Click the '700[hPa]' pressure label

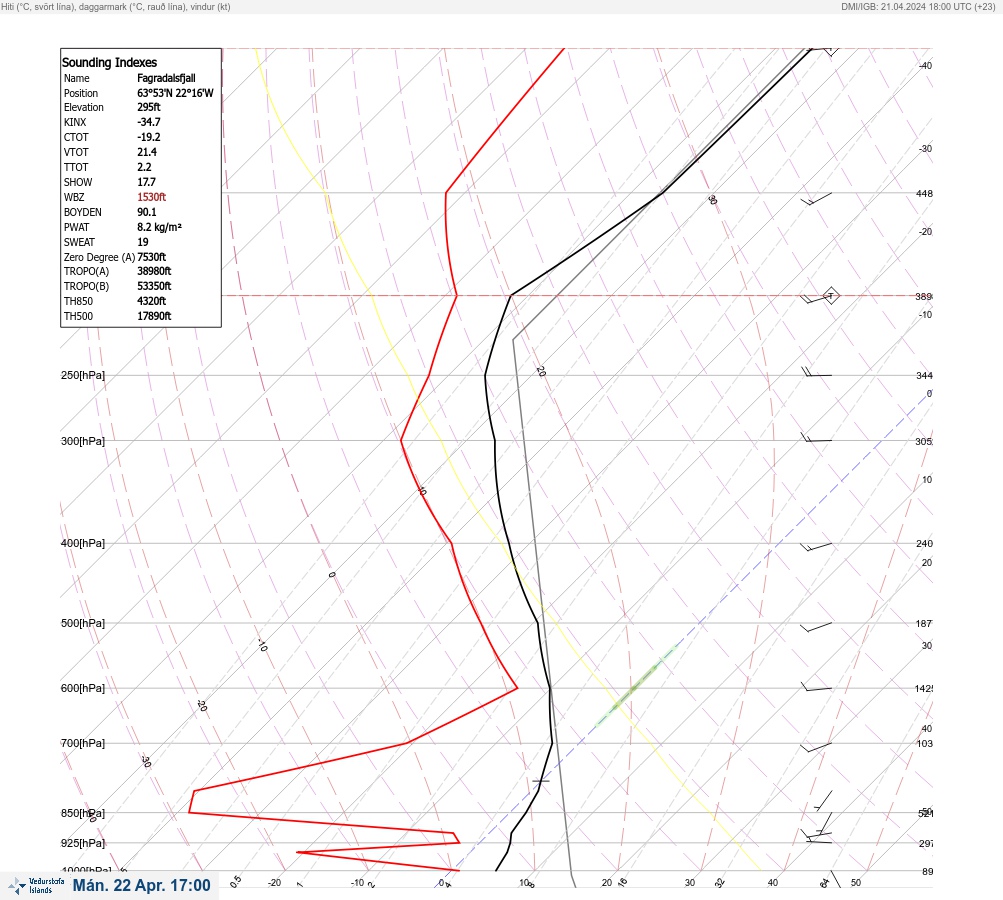pos(83,743)
